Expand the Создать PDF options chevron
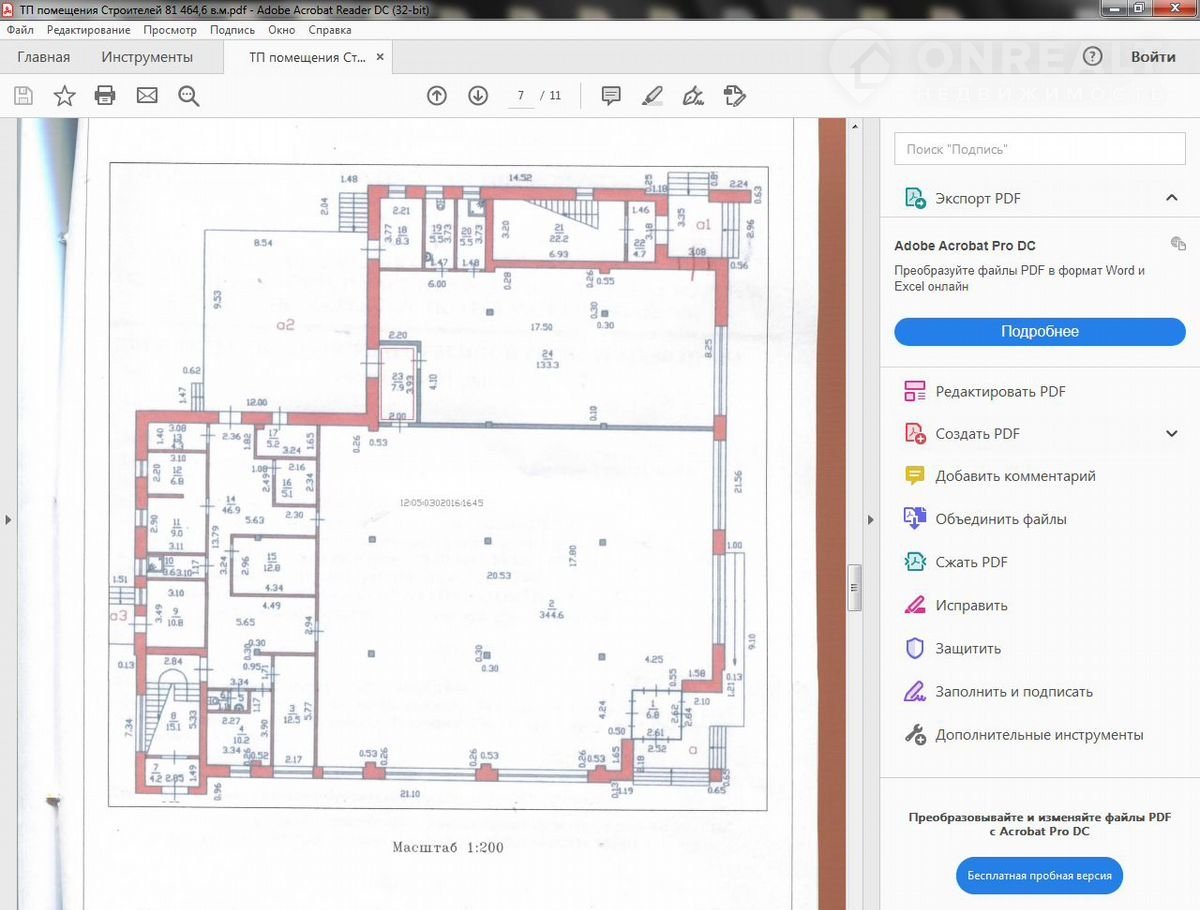Viewport: 1200px width, 910px height. (x=1172, y=434)
